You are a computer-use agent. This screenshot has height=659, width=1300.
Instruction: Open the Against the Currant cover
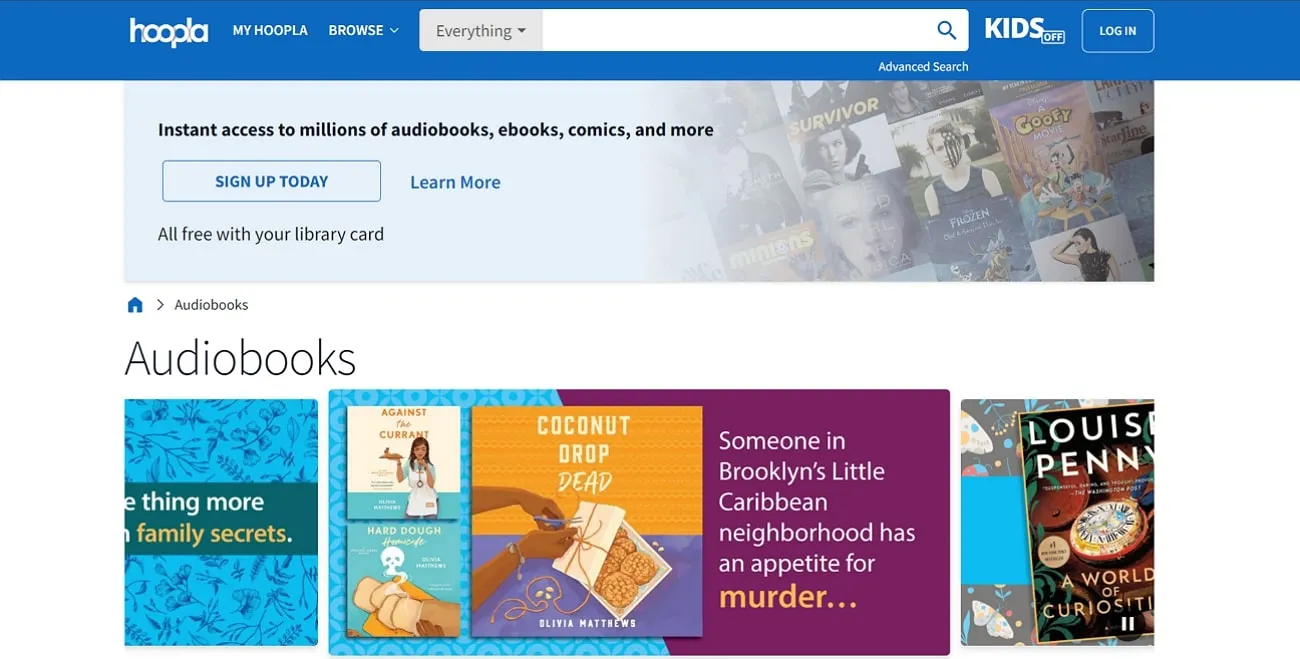tap(404, 462)
